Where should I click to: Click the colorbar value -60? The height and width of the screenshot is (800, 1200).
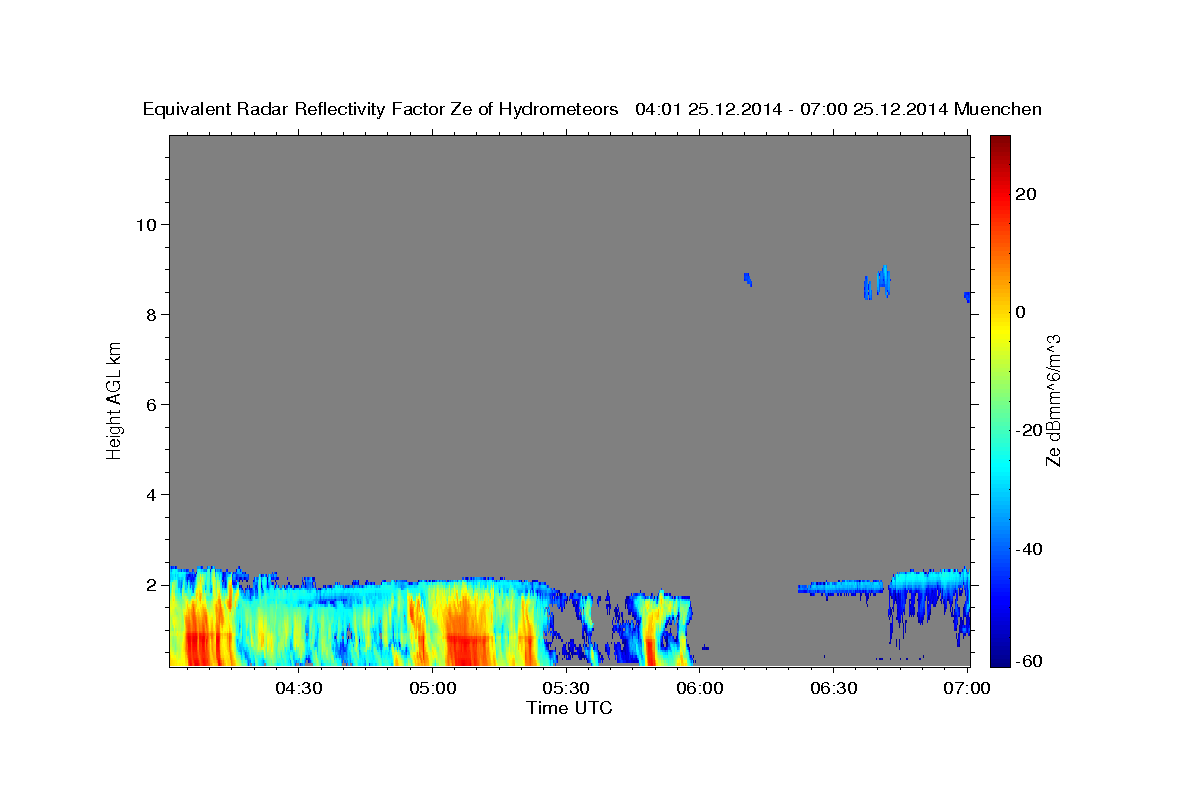(1028, 661)
